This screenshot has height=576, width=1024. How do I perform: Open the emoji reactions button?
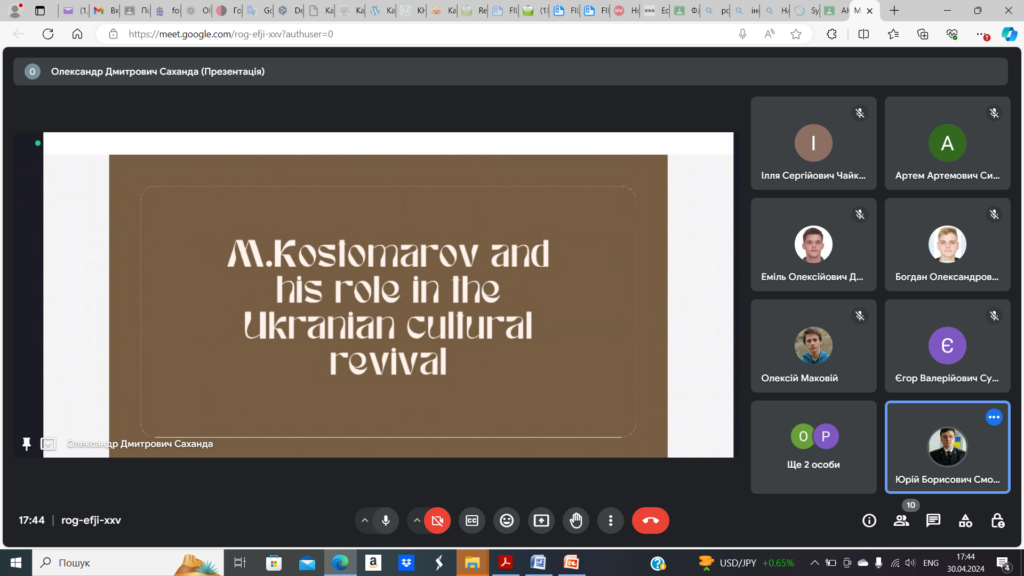(x=507, y=520)
